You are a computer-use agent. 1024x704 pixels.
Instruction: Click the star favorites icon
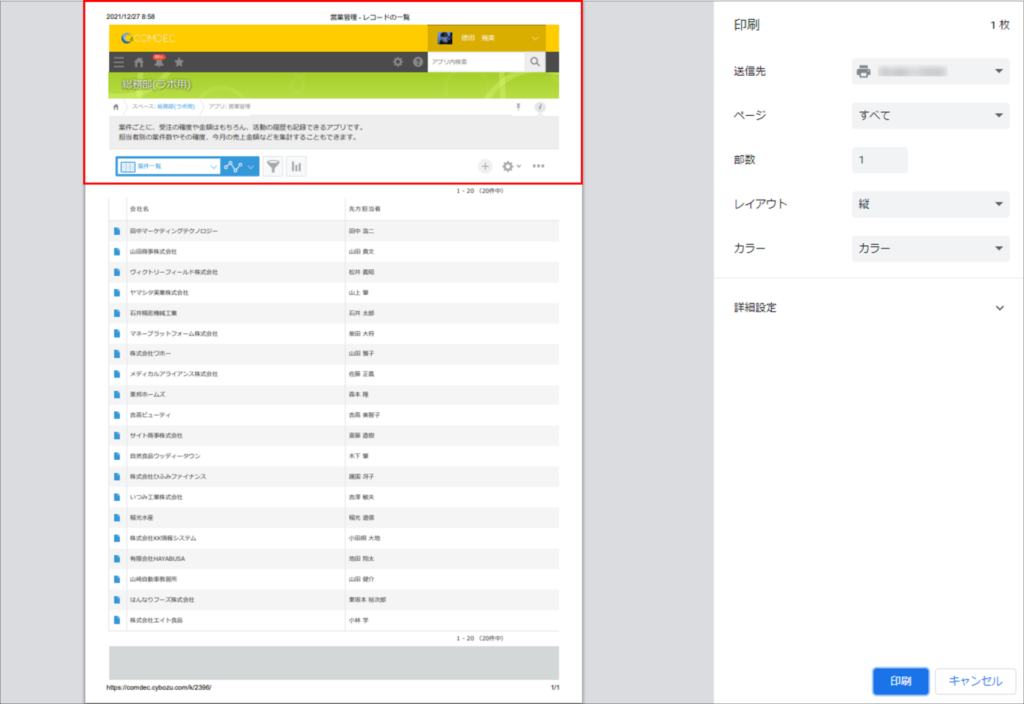click(179, 62)
